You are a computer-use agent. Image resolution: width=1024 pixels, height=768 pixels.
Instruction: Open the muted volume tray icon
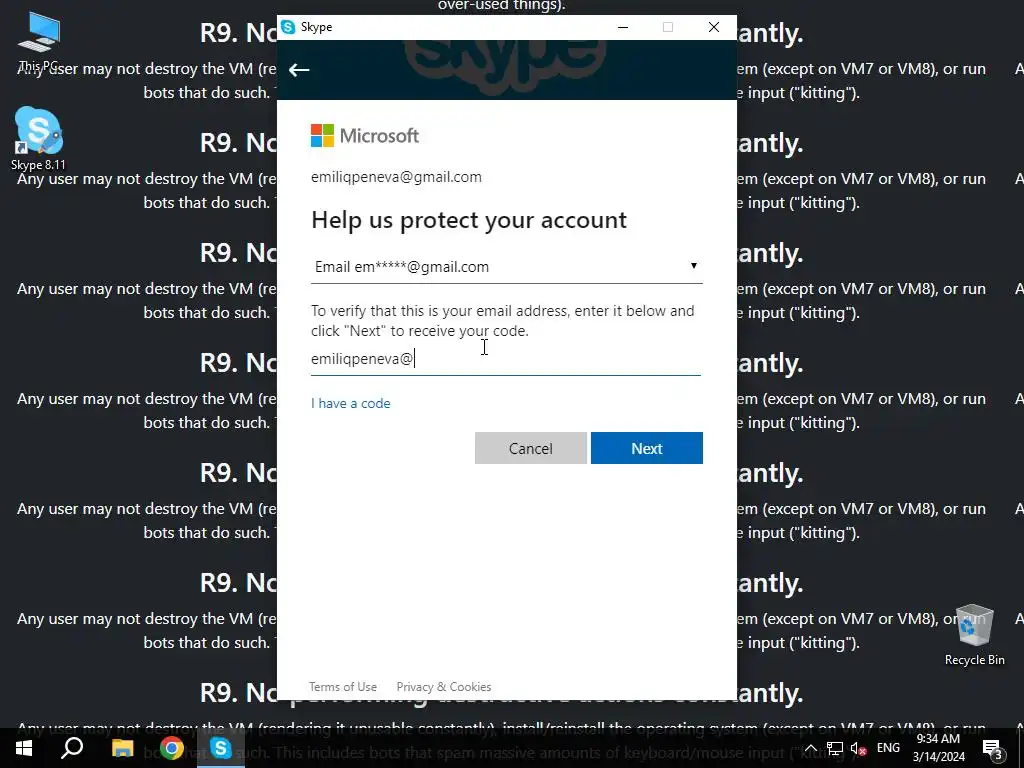(859, 748)
